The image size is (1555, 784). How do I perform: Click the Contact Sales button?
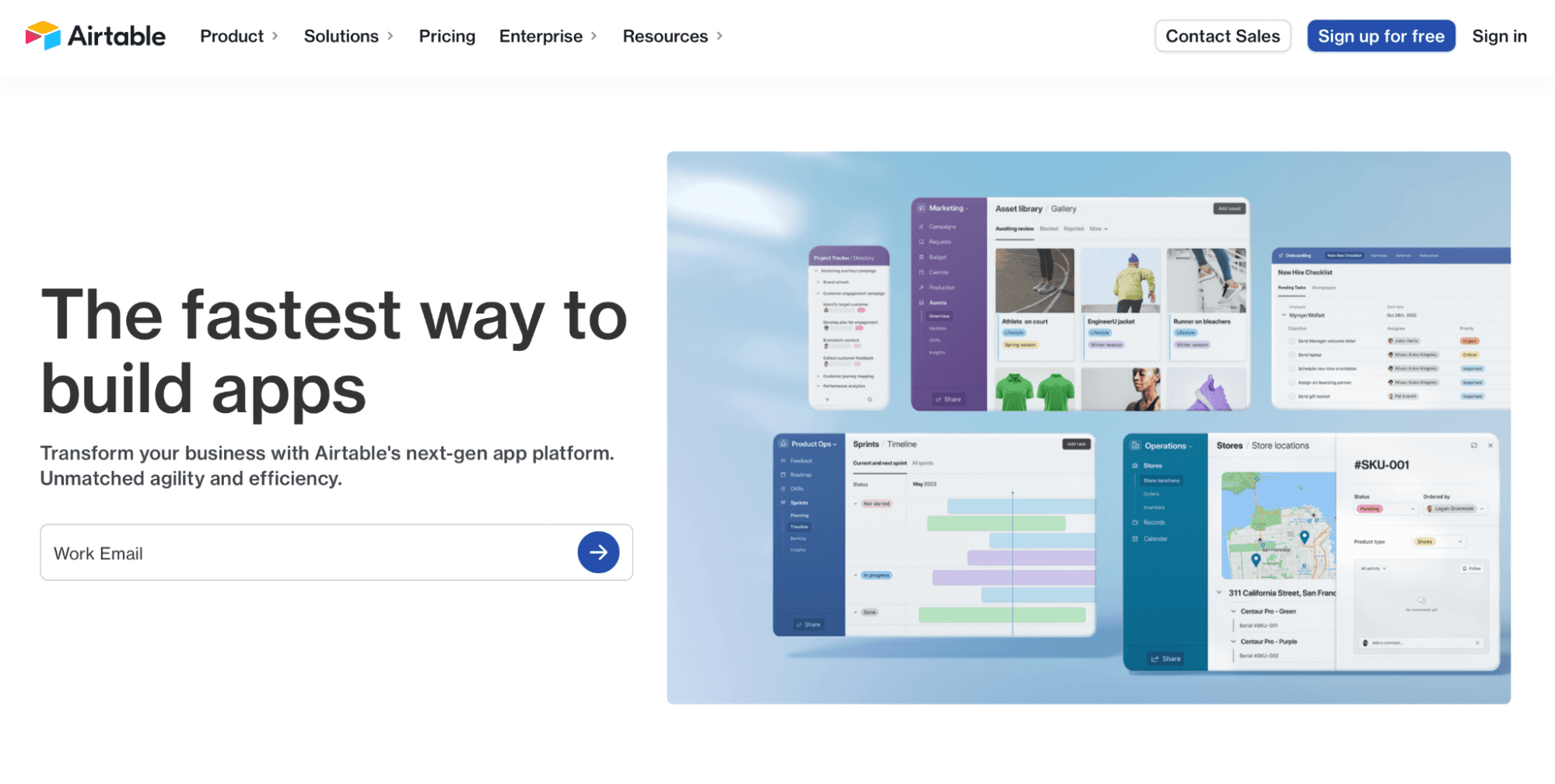pyautogui.click(x=1222, y=36)
